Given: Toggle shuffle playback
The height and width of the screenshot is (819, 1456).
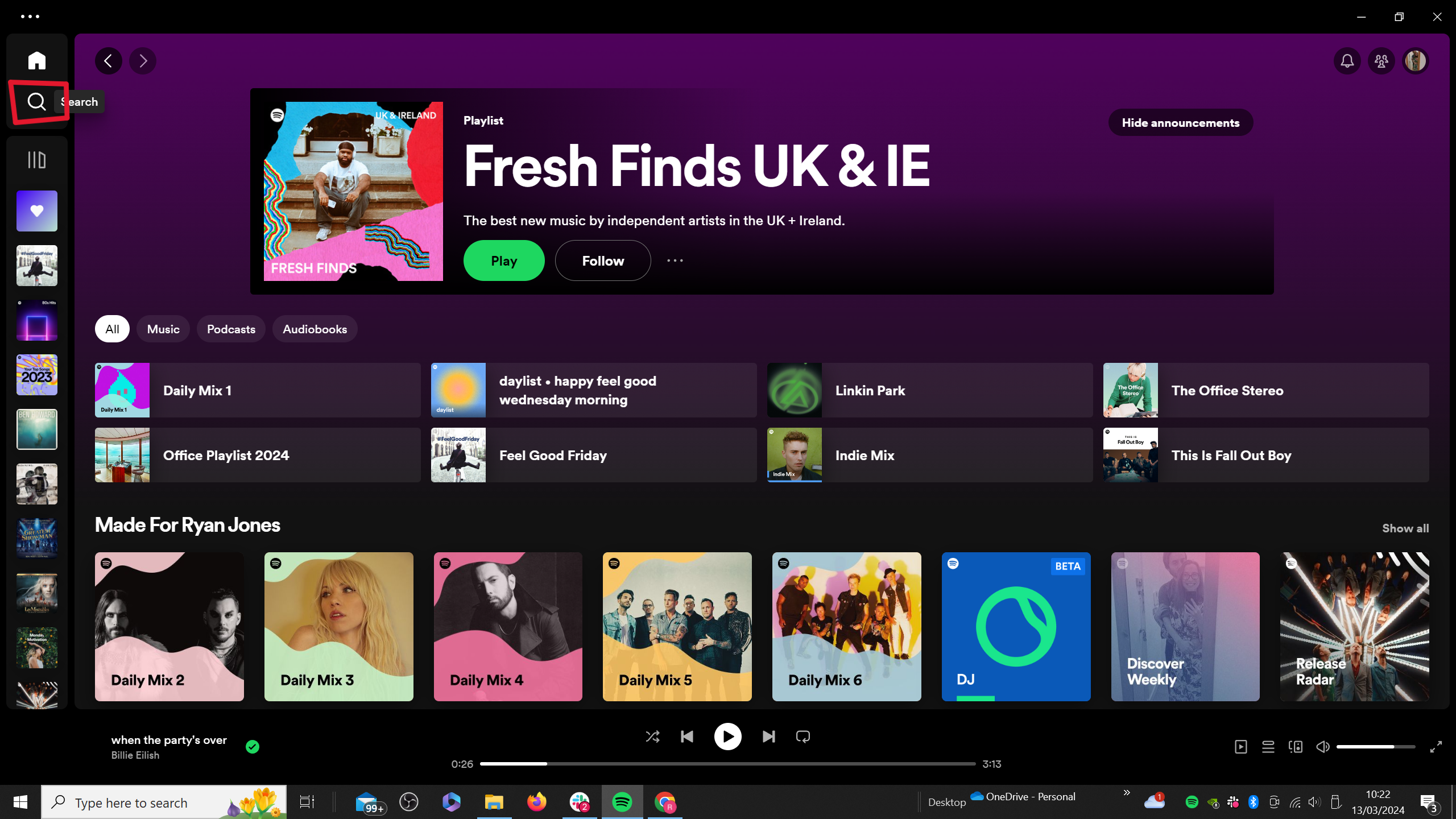Looking at the screenshot, I should [x=653, y=737].
